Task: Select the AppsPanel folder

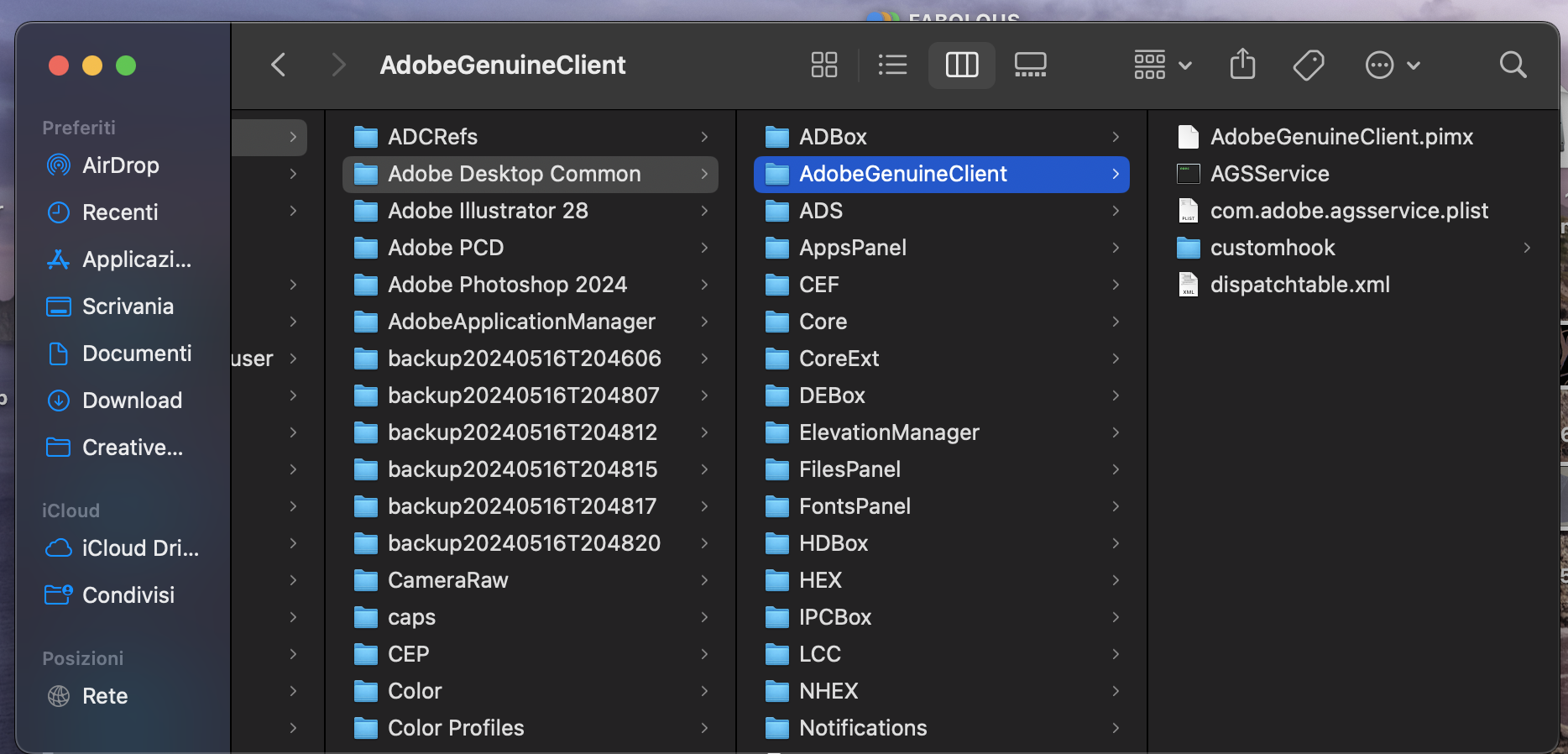Action: click(x=942, y=248)
